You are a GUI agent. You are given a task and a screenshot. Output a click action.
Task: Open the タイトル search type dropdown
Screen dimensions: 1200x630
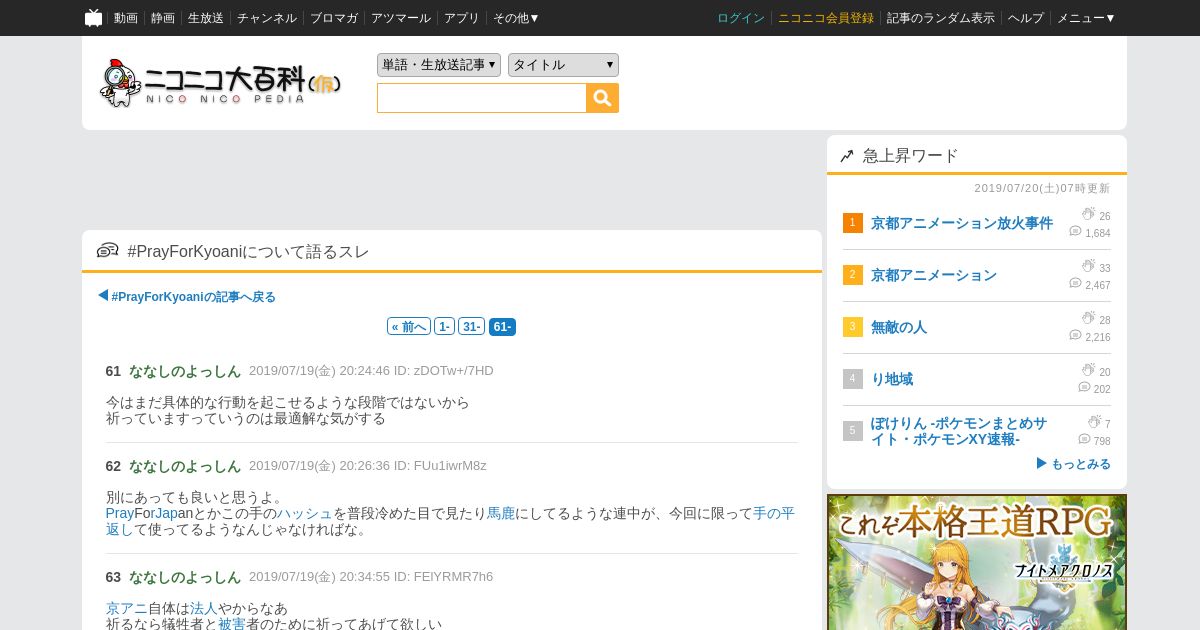563,65
